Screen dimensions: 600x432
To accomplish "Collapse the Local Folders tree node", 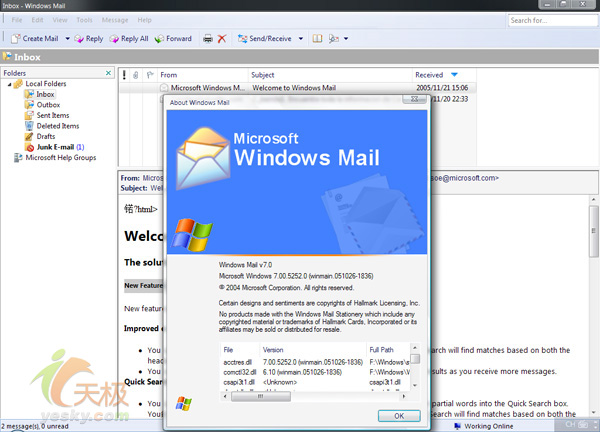I will click(x=9, y=84).
